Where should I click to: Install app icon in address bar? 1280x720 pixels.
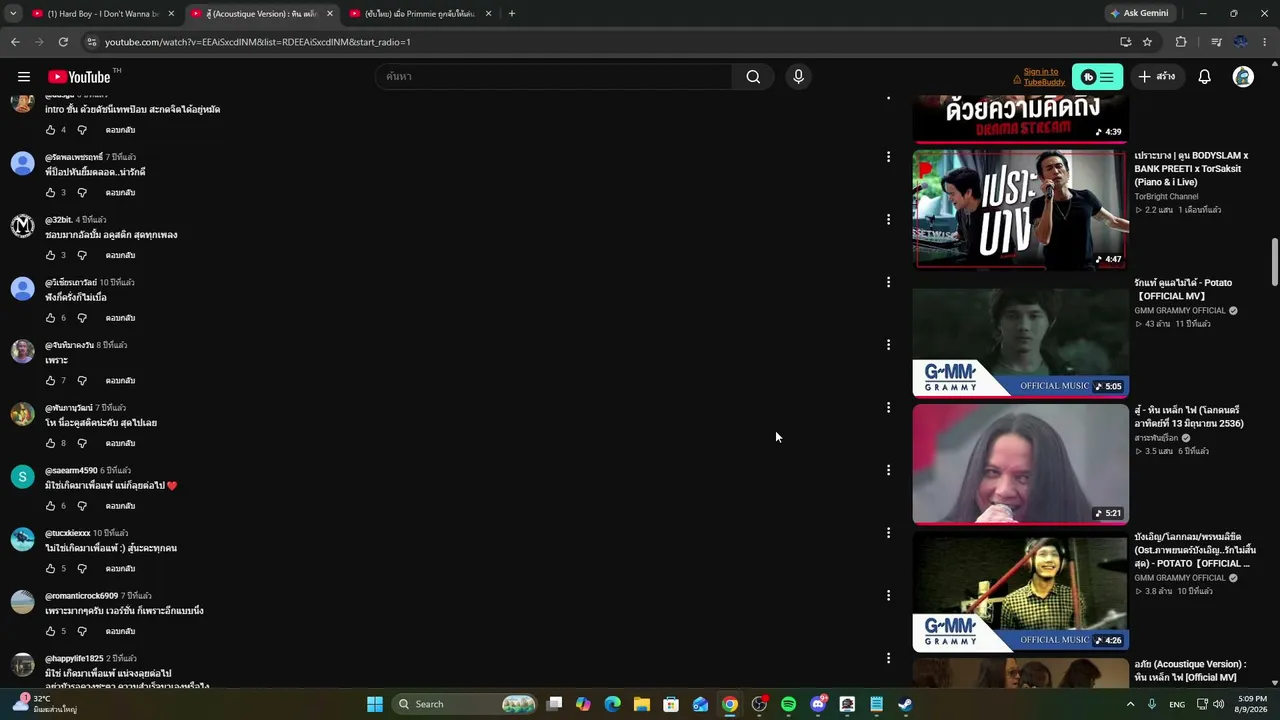point(1125,42)
